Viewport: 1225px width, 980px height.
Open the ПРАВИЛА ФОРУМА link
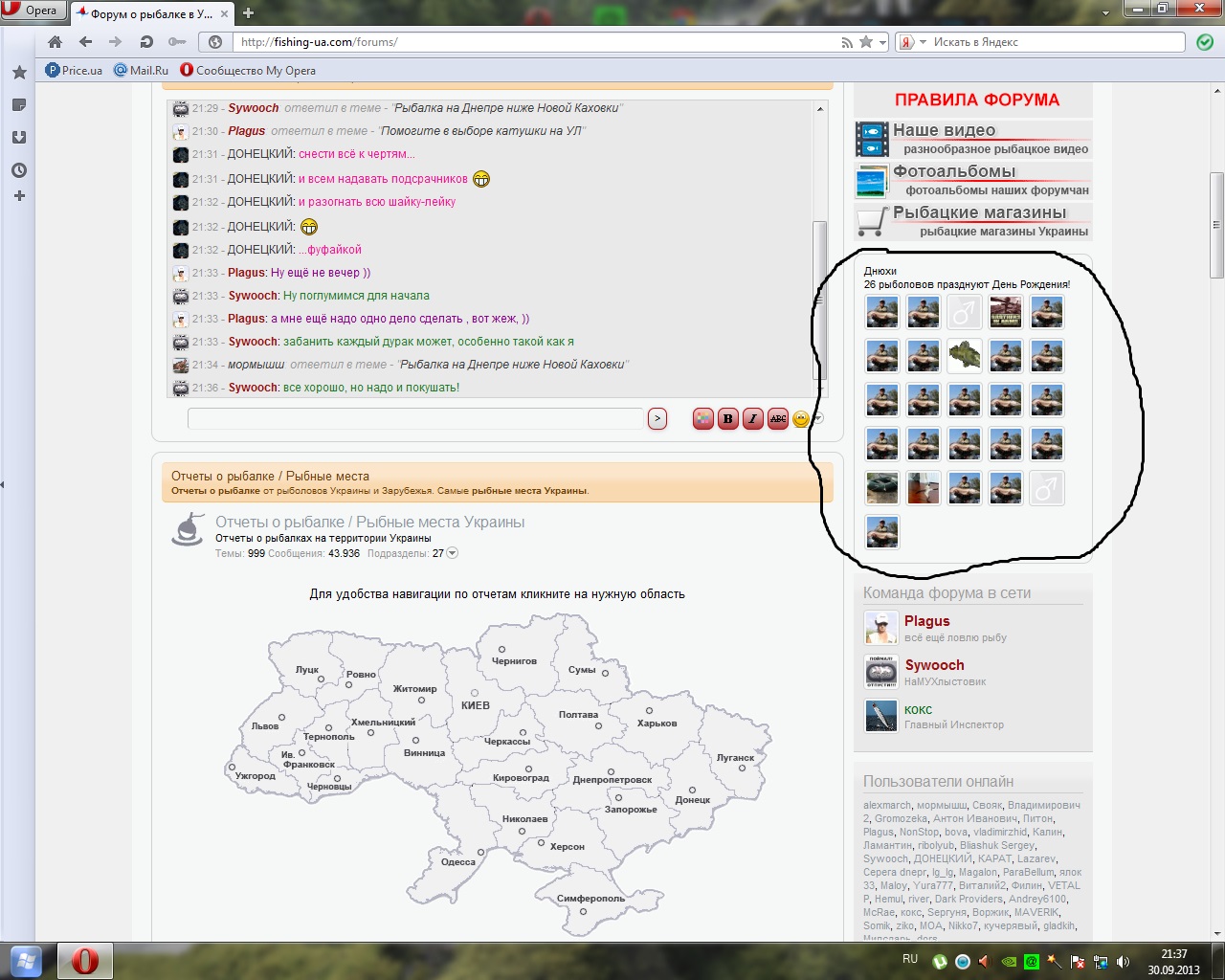click(976, 100)
